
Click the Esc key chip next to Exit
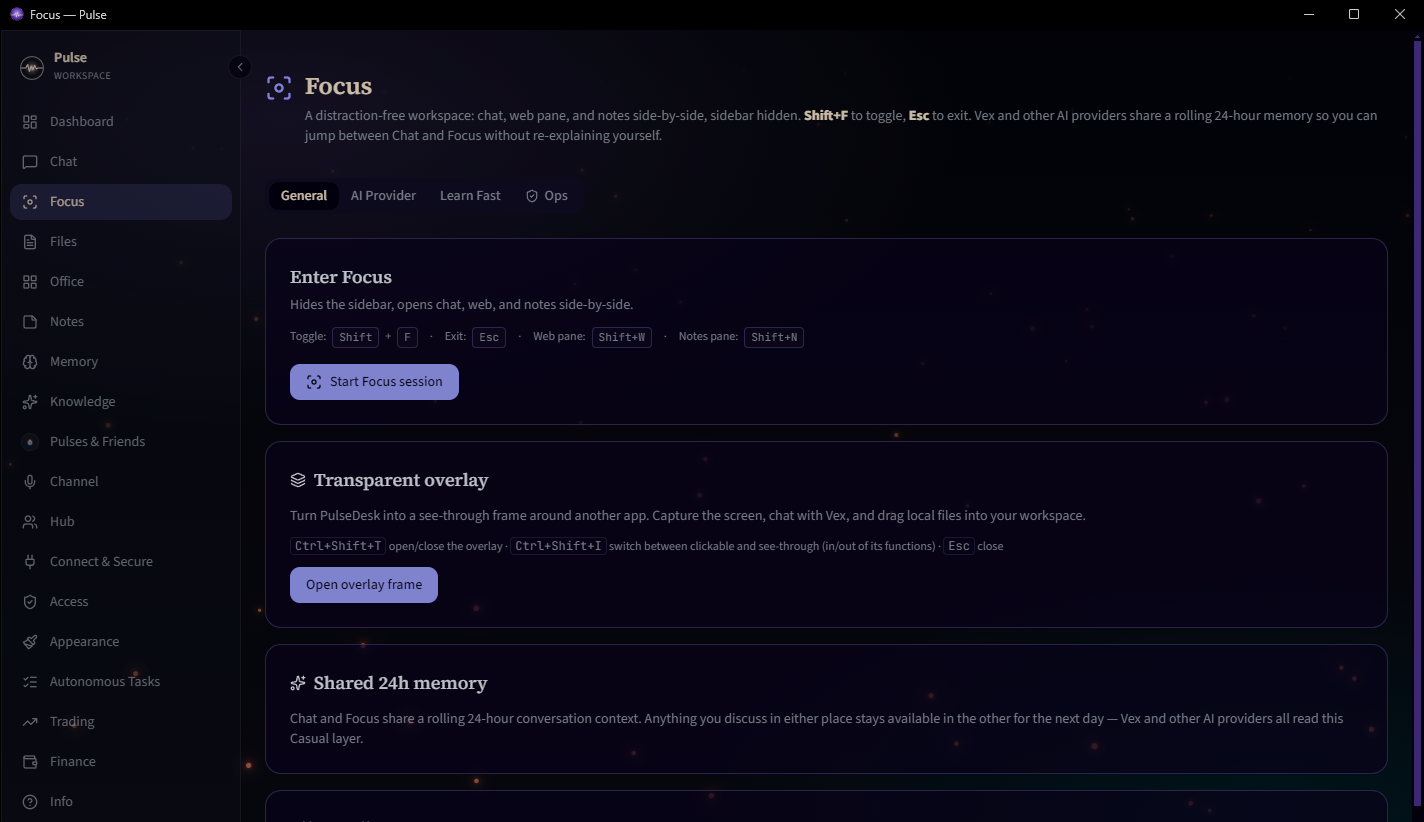[x=489, y=337]
